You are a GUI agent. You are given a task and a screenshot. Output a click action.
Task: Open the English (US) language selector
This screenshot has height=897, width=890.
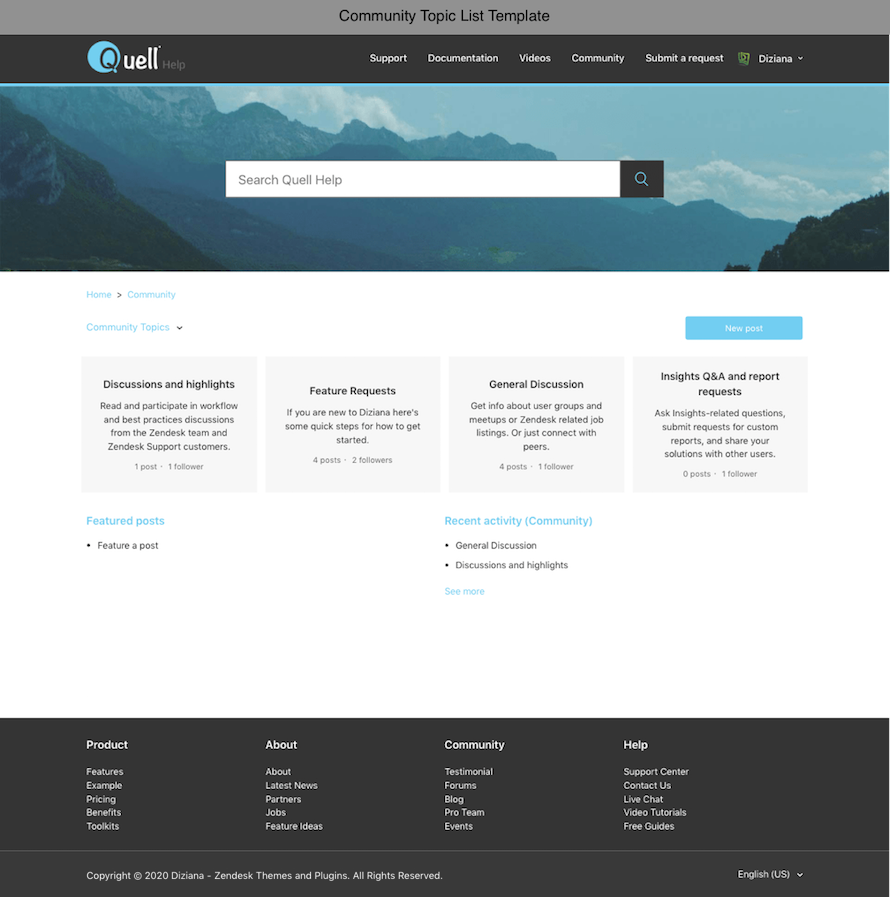point(770,874)
